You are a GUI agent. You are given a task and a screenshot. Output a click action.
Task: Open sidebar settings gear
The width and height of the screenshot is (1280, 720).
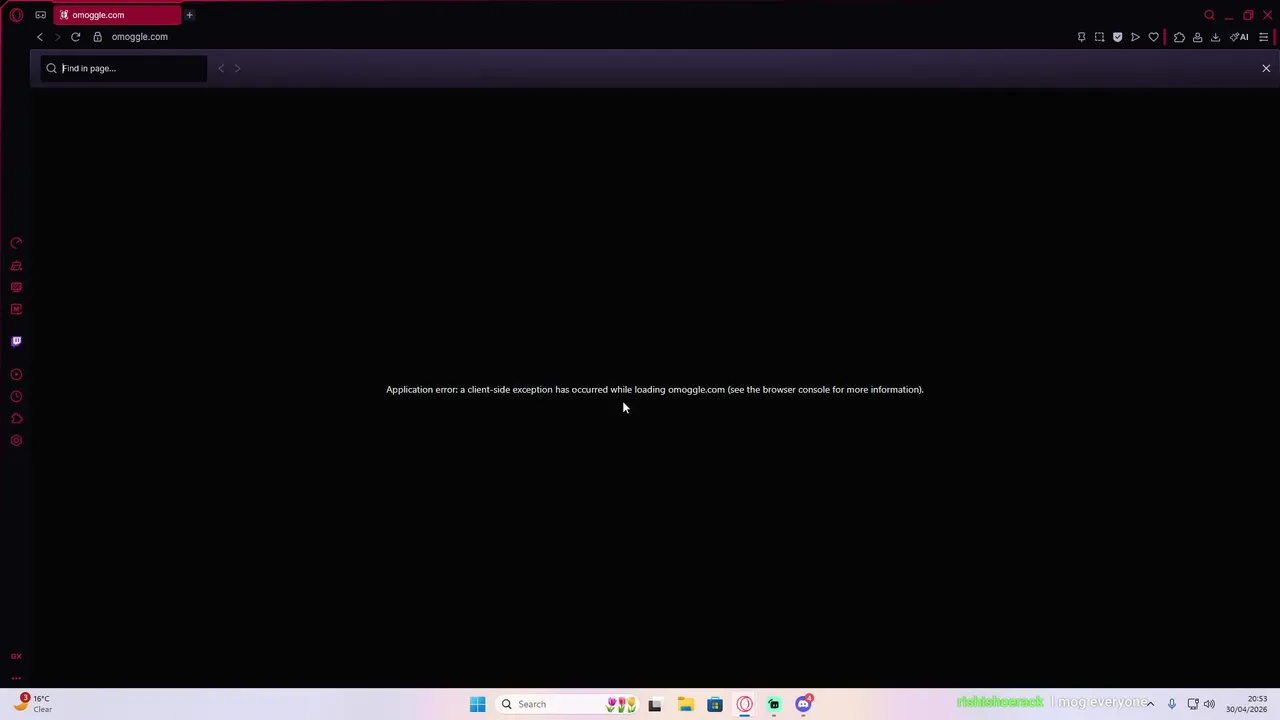point(16,440)
